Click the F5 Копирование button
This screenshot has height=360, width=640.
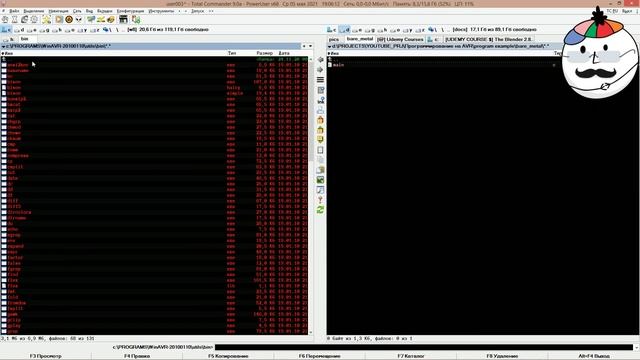(x=228, y=356)
